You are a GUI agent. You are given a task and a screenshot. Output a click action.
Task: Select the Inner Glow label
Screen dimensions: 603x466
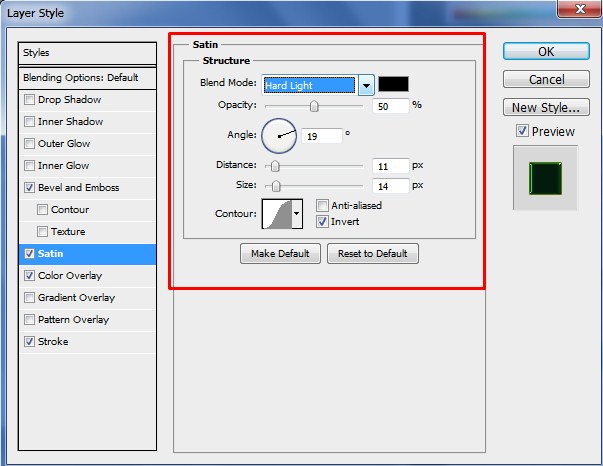pos(63,165)
